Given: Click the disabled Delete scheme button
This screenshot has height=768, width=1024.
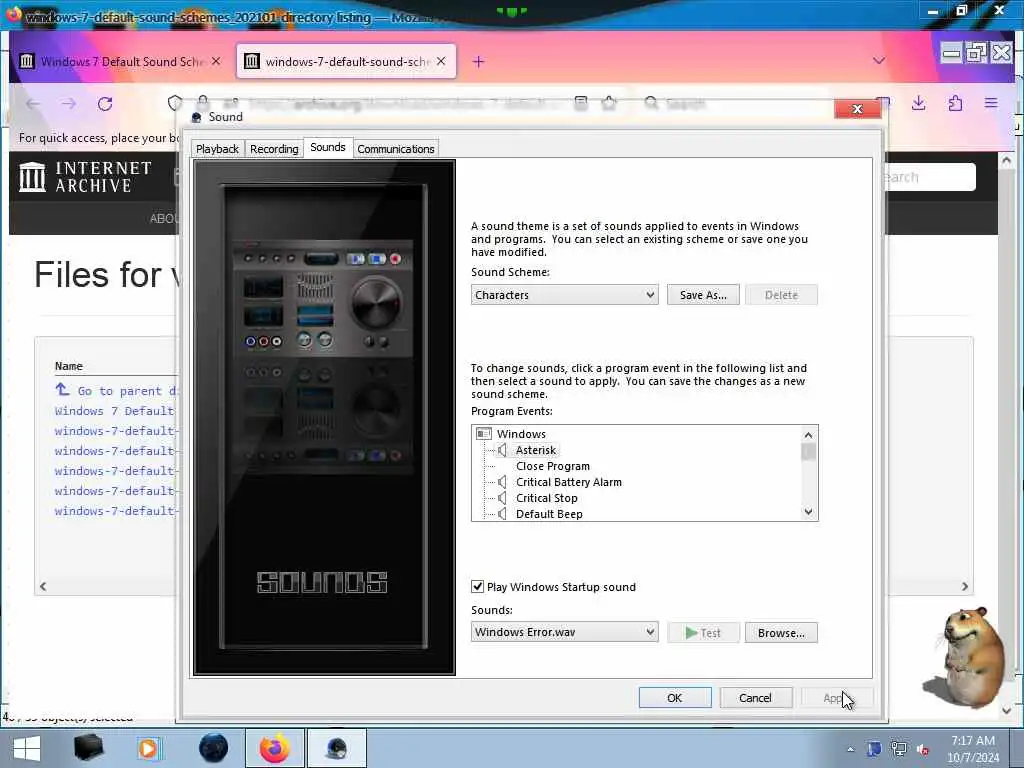Looking at the screenshot, I should tap(782, 295).
